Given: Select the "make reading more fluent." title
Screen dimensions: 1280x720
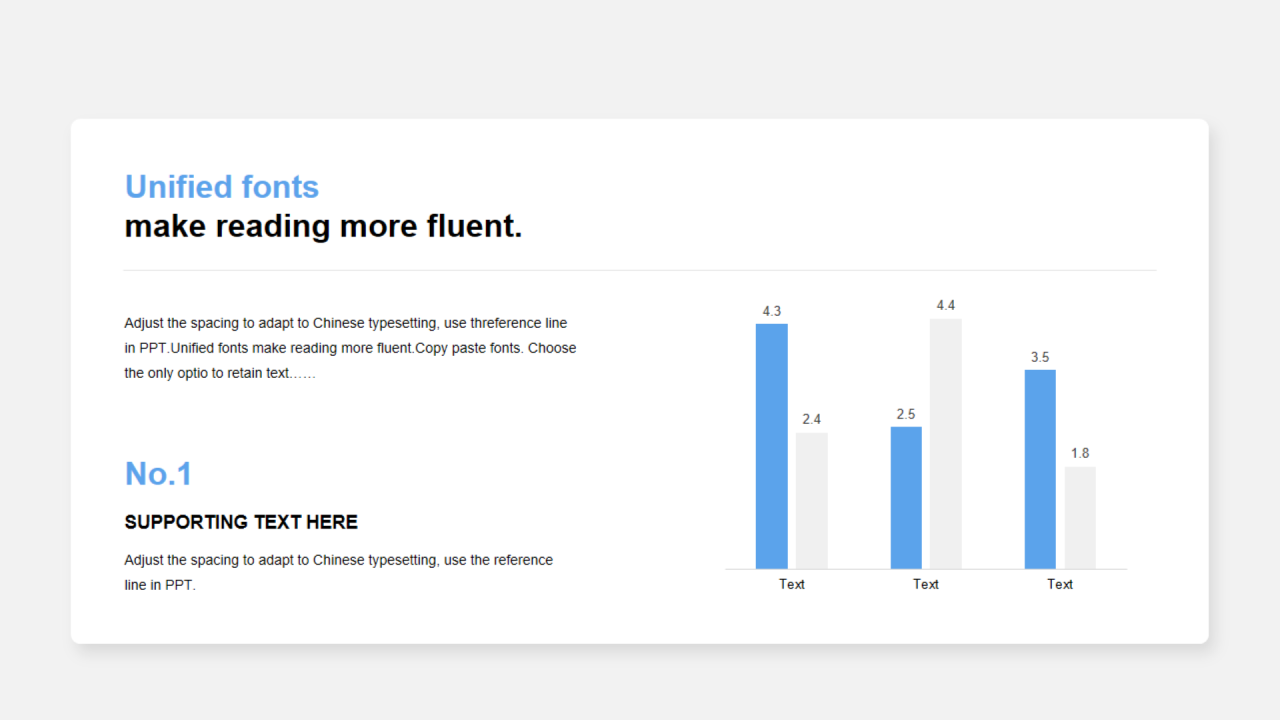Looking at the screenshot, I should (323, 226).
